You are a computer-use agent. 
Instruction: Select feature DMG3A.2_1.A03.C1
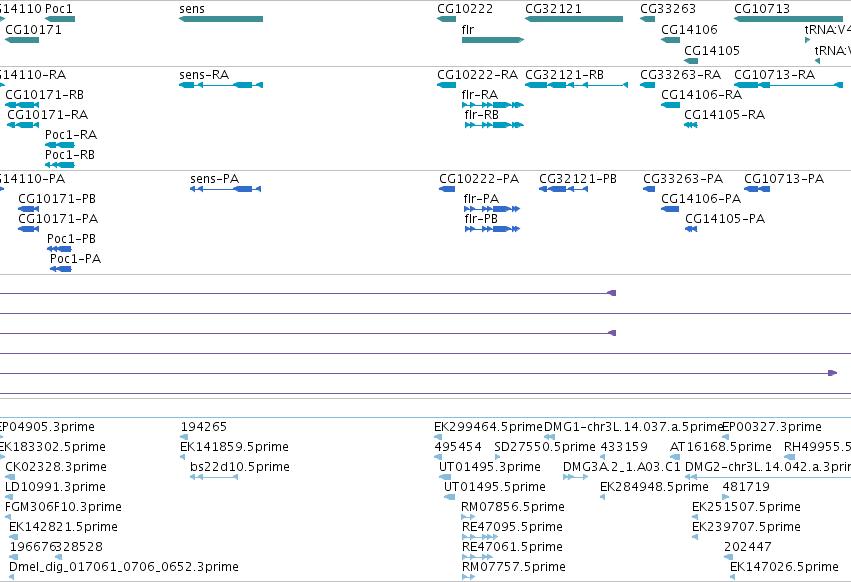[x=622, y=467]
